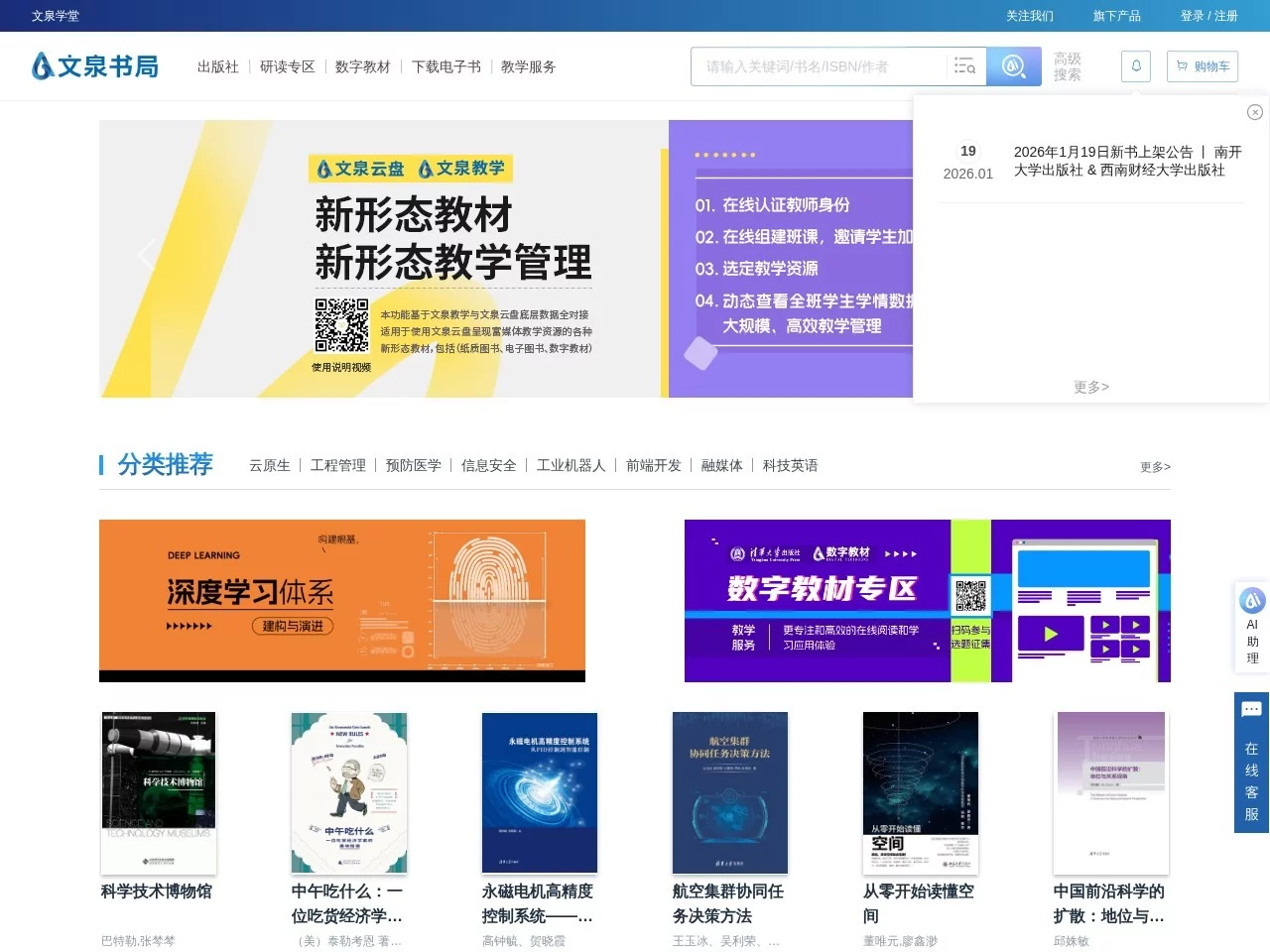The height and width of the screenshot is (952, 1270).
Task: Open the AI助理 assistant panel
Action: (x=1251, y=627)
